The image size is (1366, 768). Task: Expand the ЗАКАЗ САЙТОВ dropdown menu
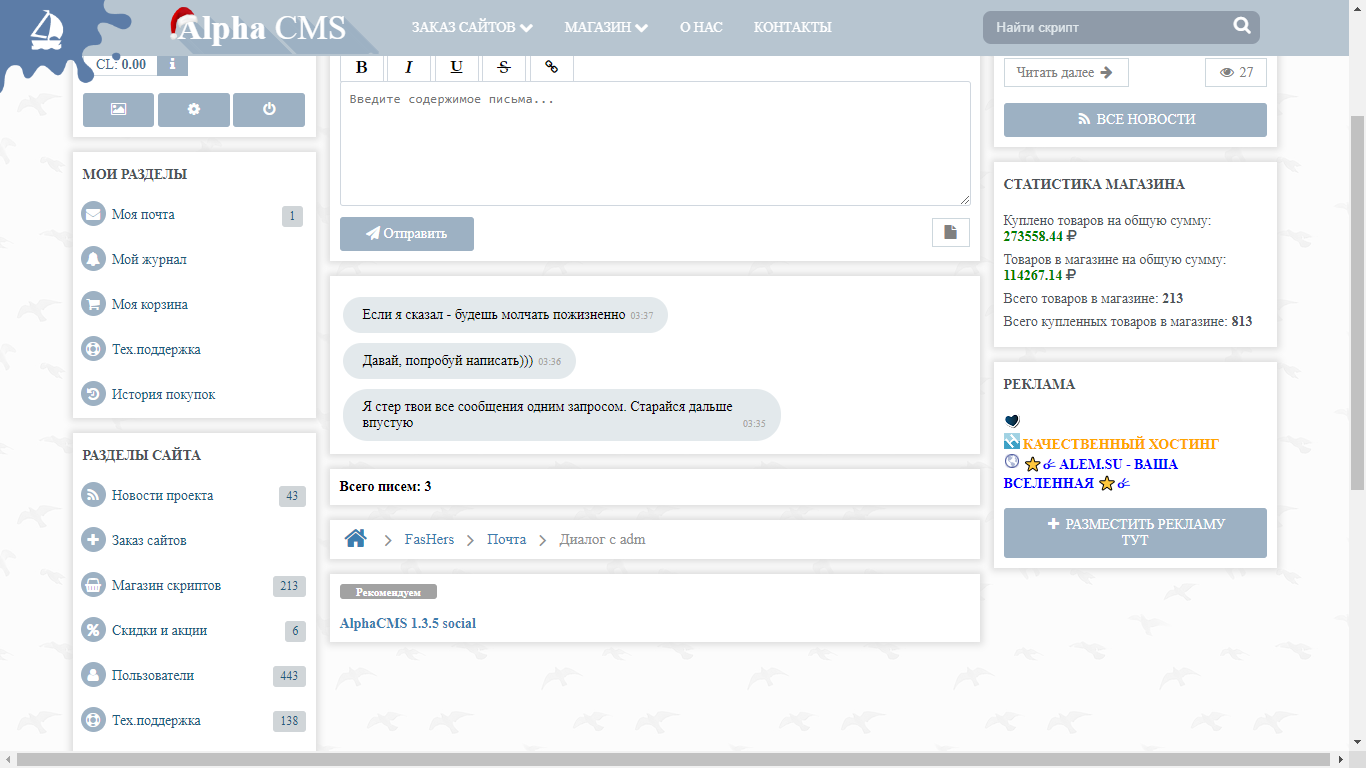[x=471, y=27]
